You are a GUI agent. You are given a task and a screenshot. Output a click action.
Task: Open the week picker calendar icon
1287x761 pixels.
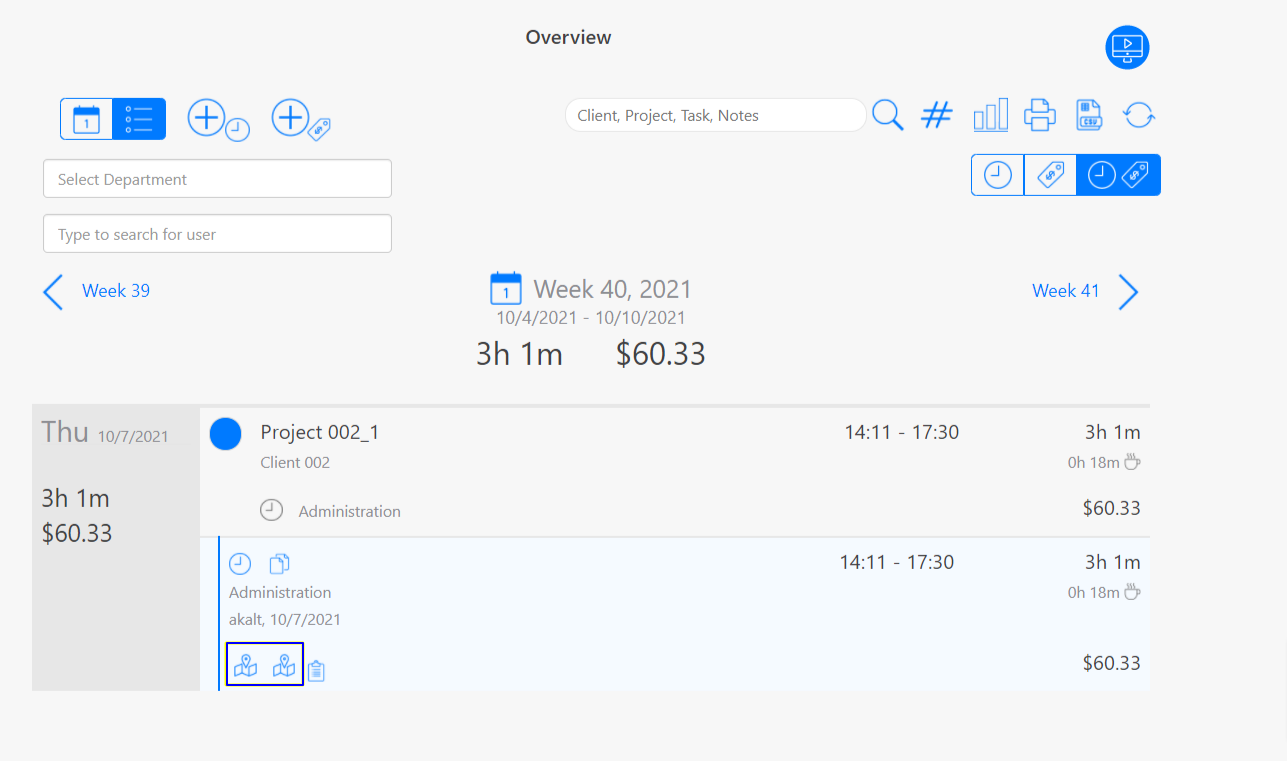(506, 289)
